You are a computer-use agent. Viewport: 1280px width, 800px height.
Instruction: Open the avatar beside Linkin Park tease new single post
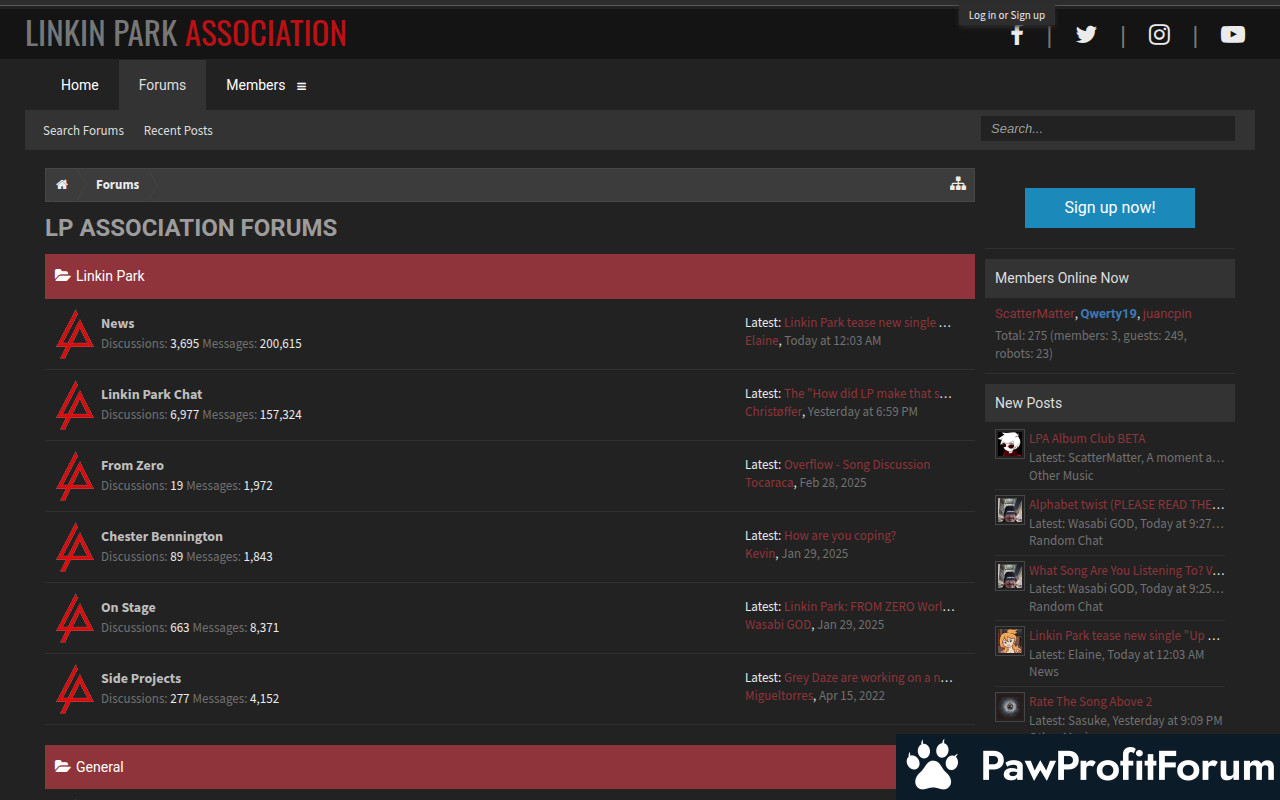click(1010, 641)
